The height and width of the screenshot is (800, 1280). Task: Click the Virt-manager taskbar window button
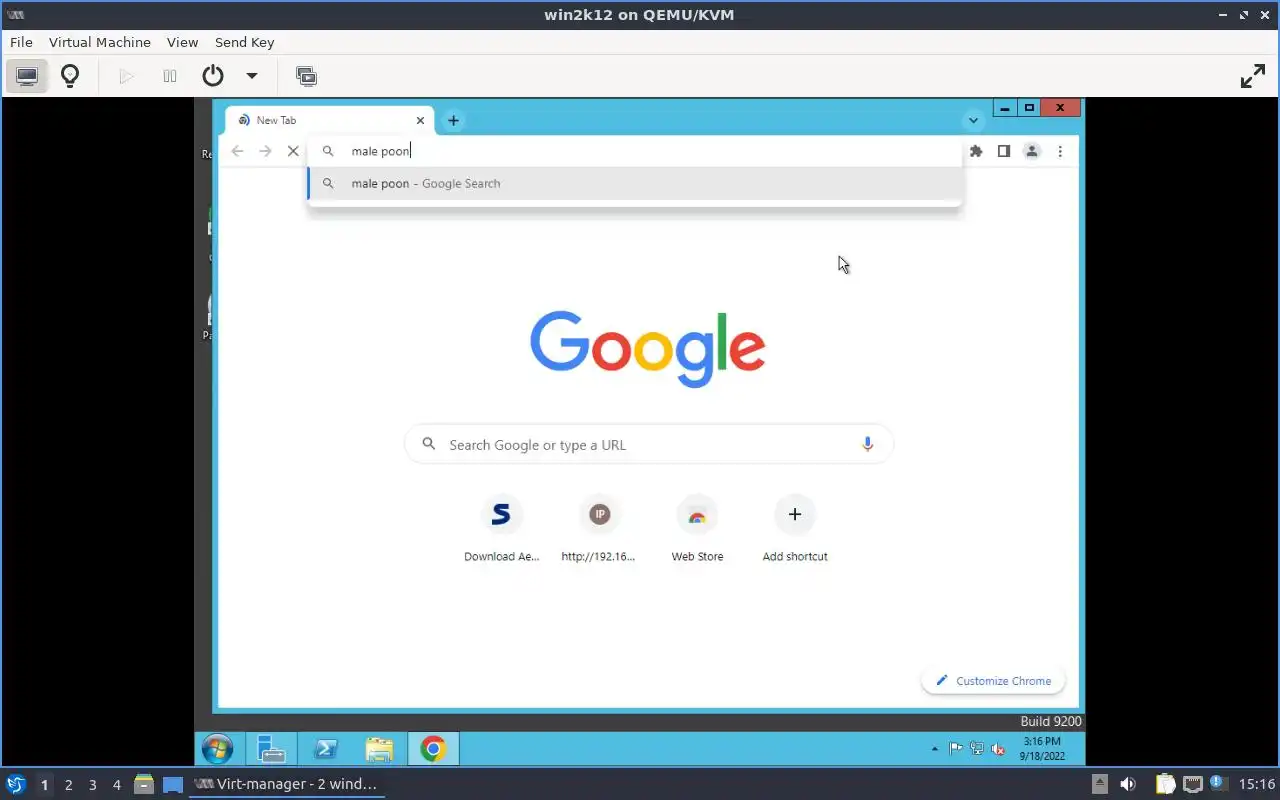pyautogui.click(x=287, y=784)
